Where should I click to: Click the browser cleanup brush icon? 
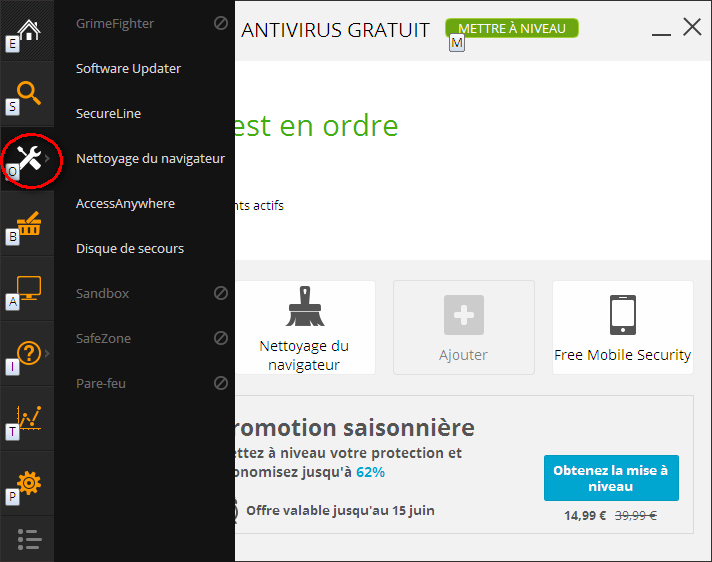[x=305, y=306]
